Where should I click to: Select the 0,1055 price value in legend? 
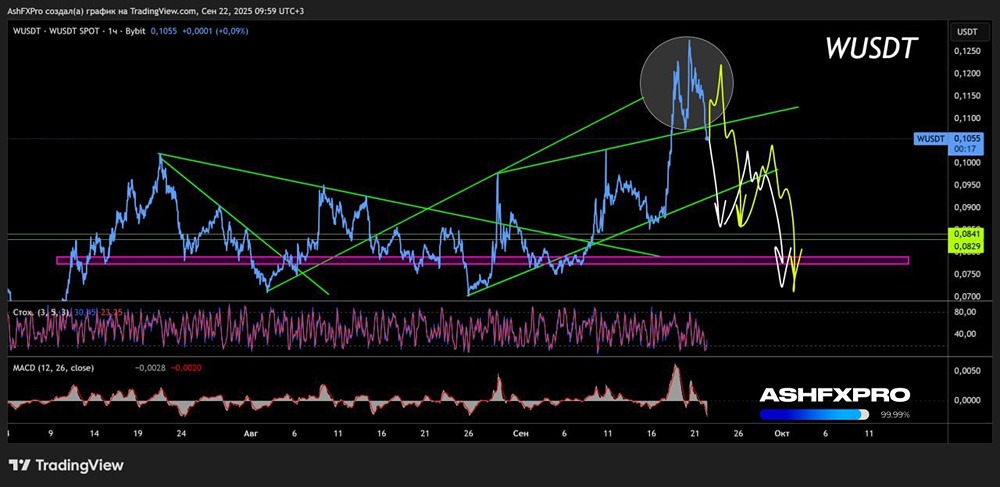162,31
